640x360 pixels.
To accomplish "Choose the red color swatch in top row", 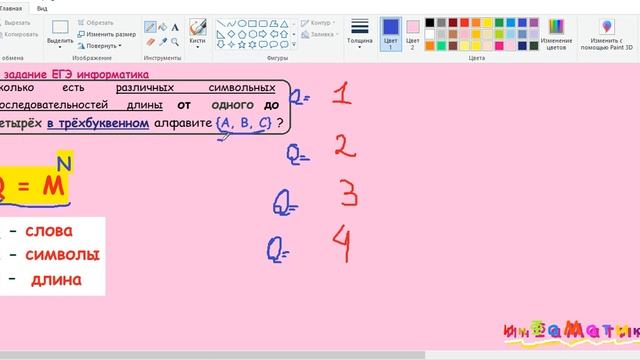I will [464, 23].
